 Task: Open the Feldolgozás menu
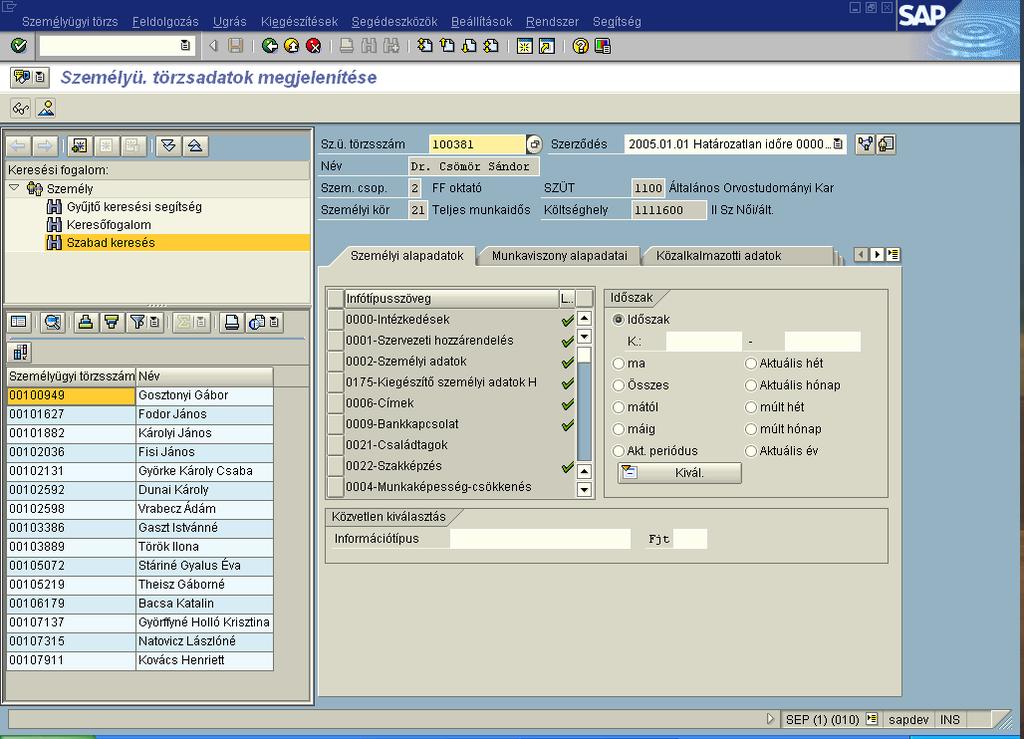[165, 22]
